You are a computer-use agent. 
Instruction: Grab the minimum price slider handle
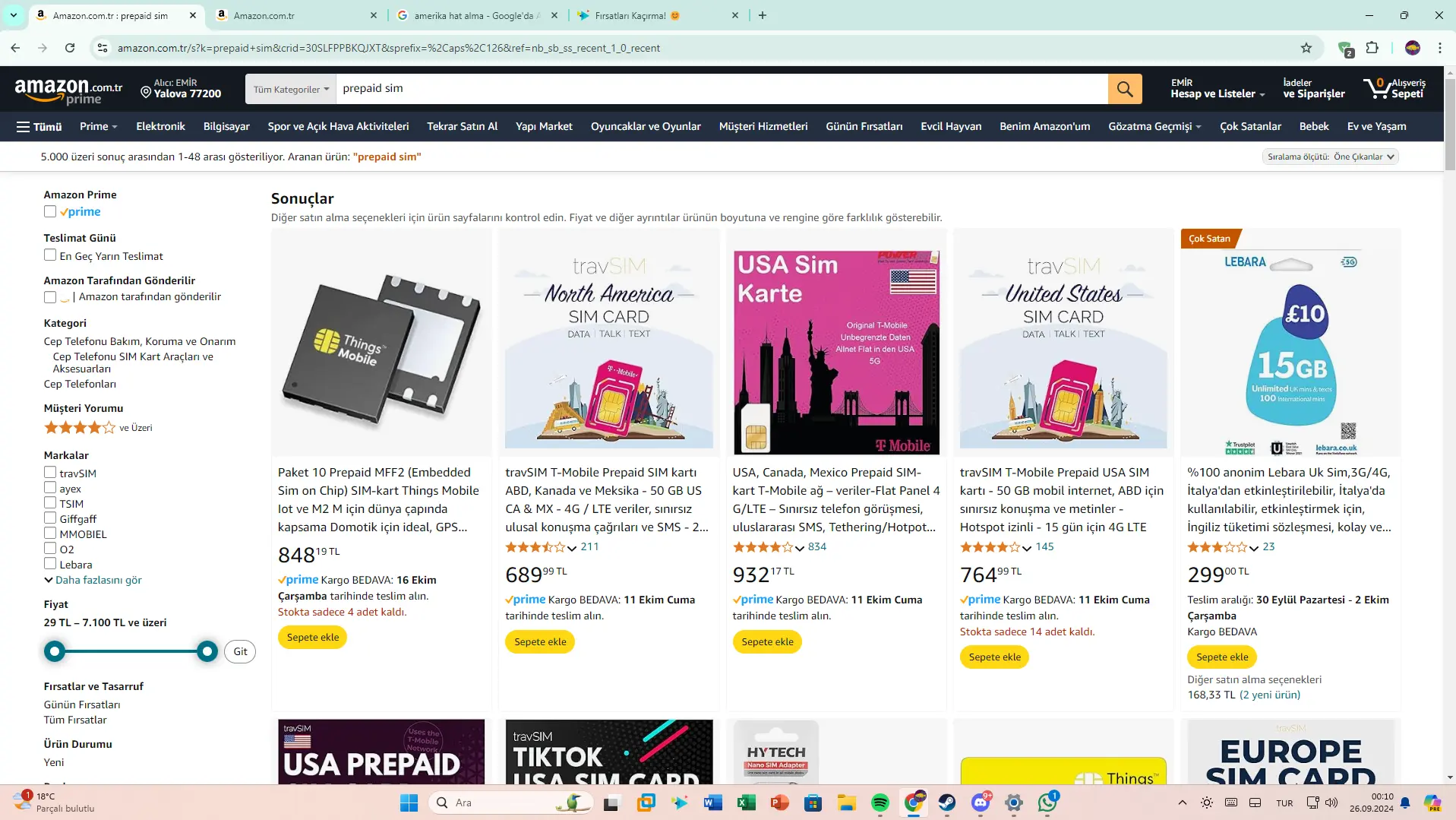55,651
